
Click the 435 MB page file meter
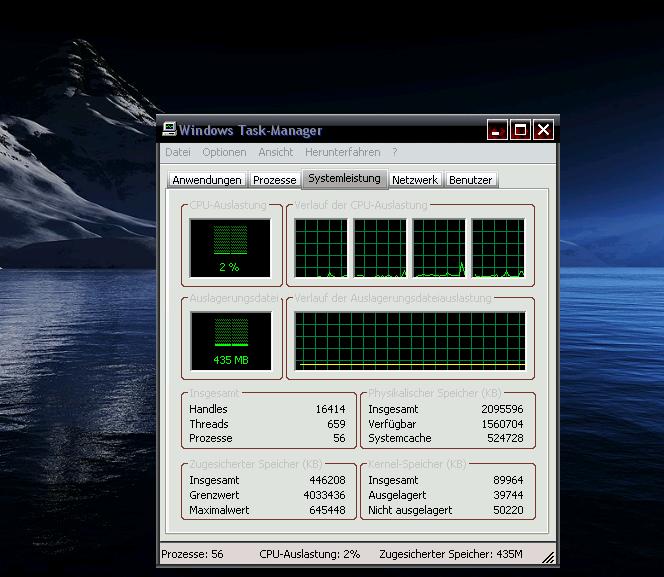click(231, 341)
